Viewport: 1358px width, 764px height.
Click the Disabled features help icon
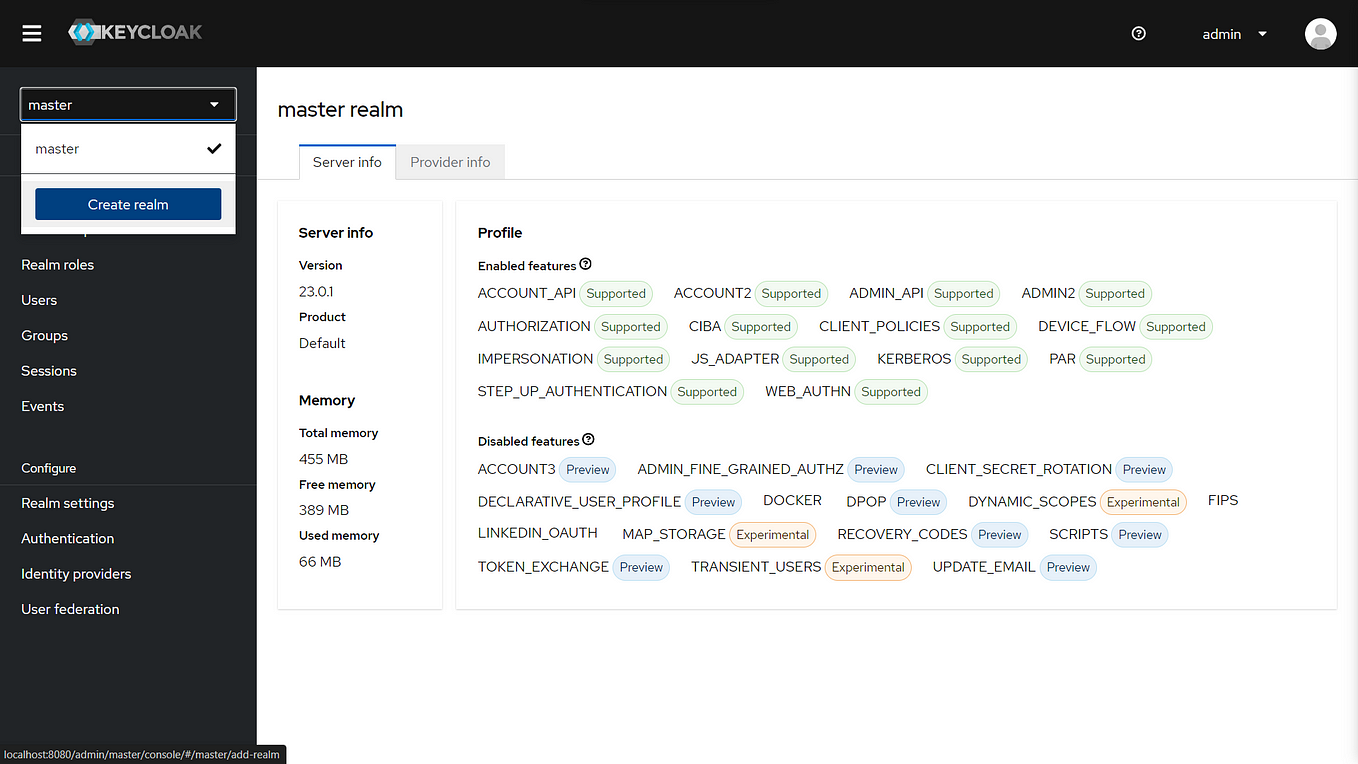point(589,440)
